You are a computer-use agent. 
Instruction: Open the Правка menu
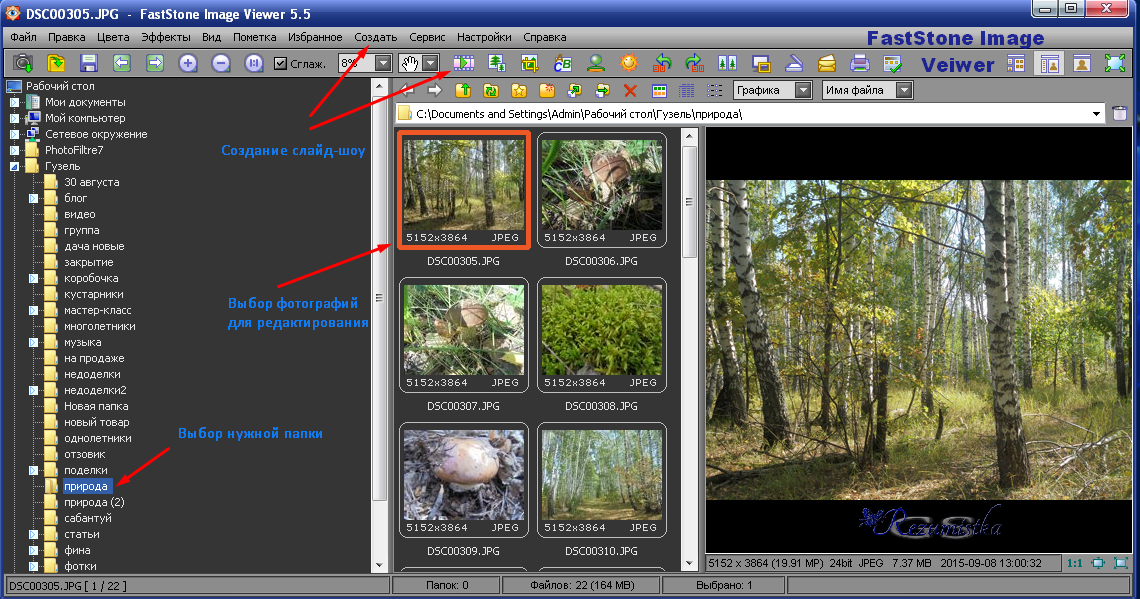tap(66, 37)
